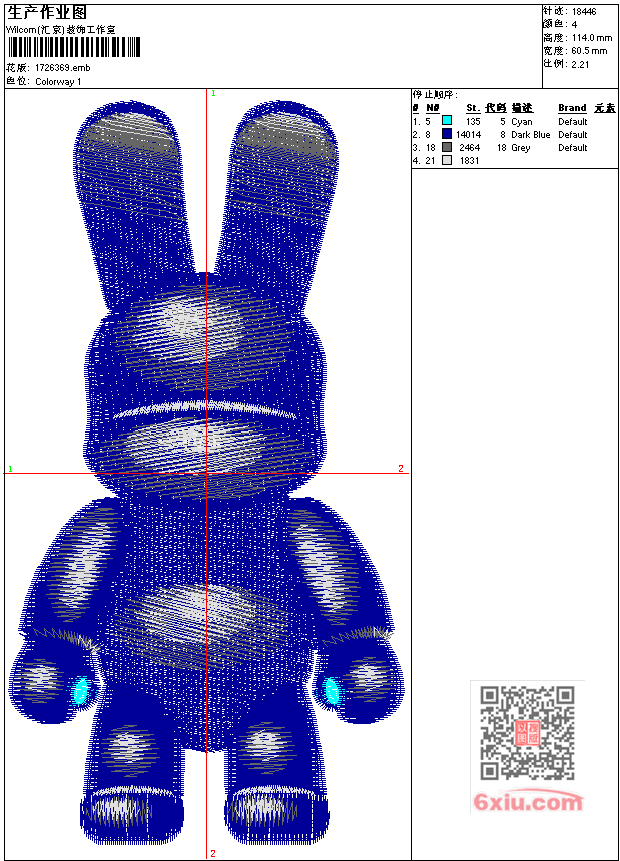The image size is (620, 861).
Task: Click the green '1' marker at left axis end
Action: pos(10,469)
